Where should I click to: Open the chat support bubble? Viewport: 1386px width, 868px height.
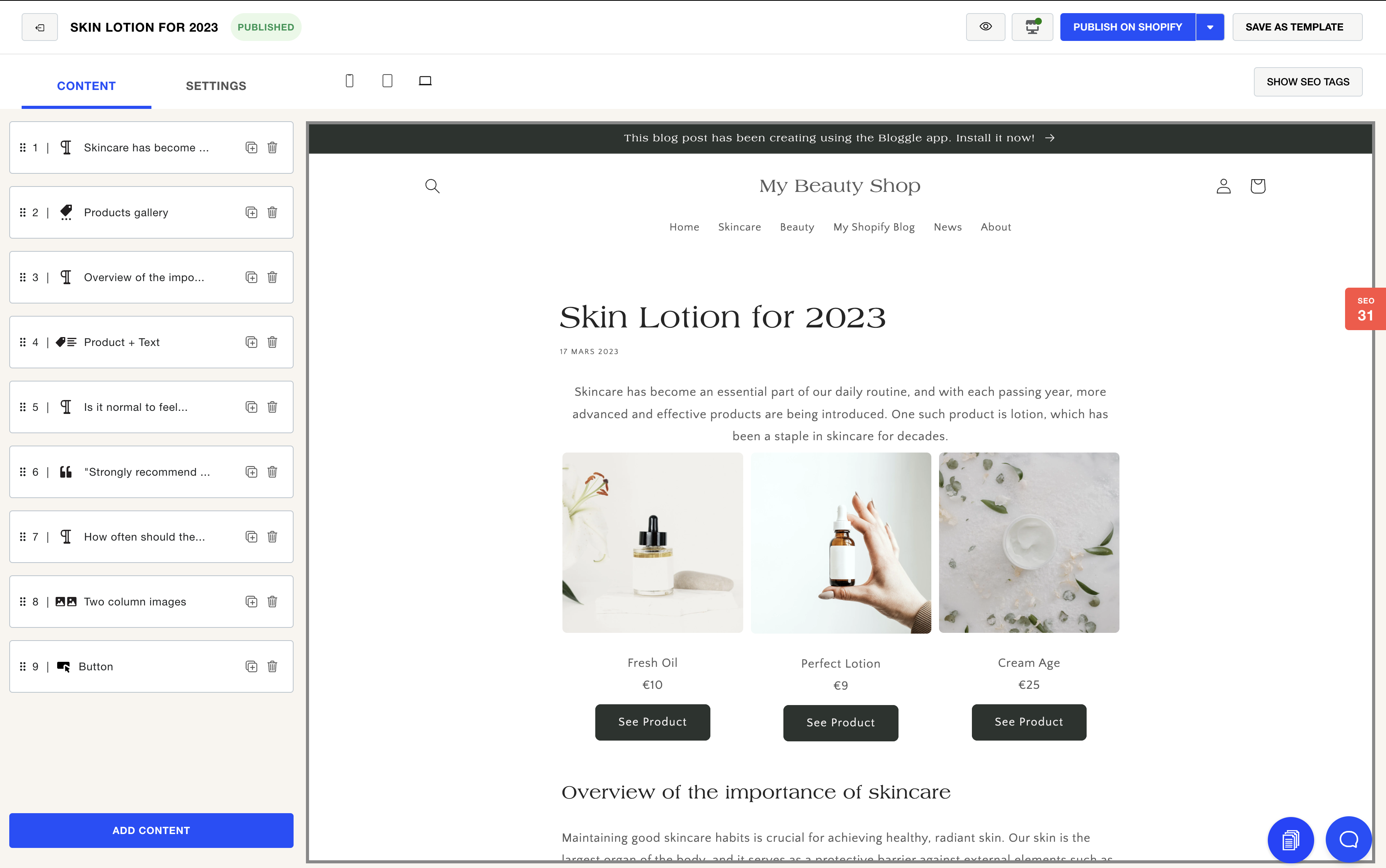click(1347, 839)
